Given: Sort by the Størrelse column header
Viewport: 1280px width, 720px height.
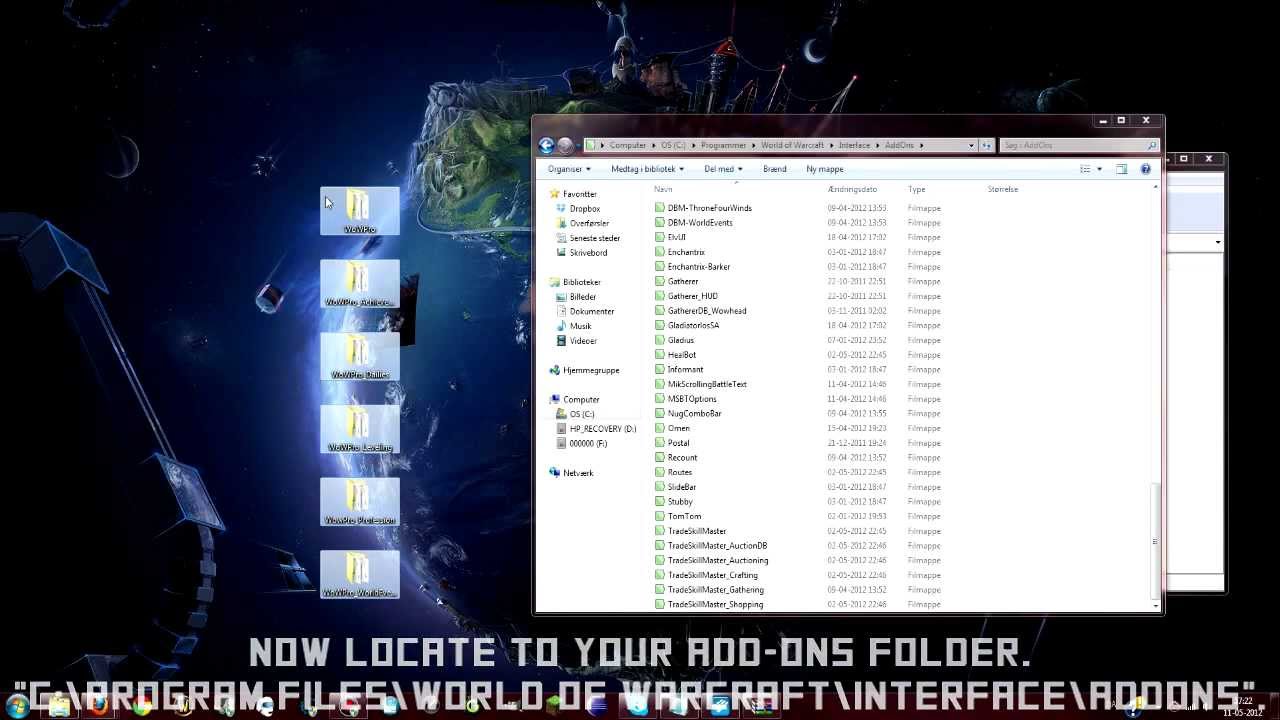Looking at the screenshot, I should (x=1003, y=189).
